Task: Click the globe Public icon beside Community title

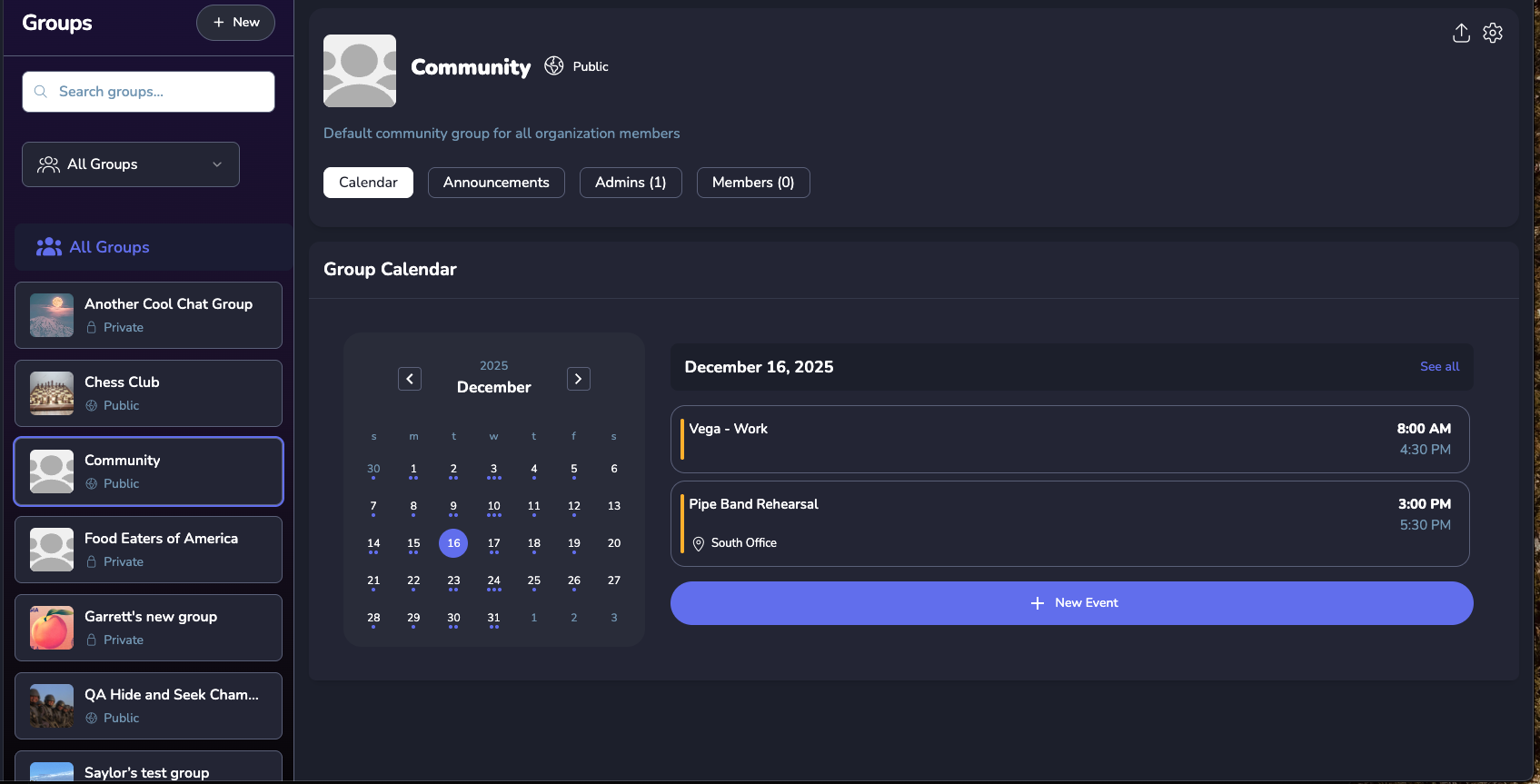Action: pos(554,66)
